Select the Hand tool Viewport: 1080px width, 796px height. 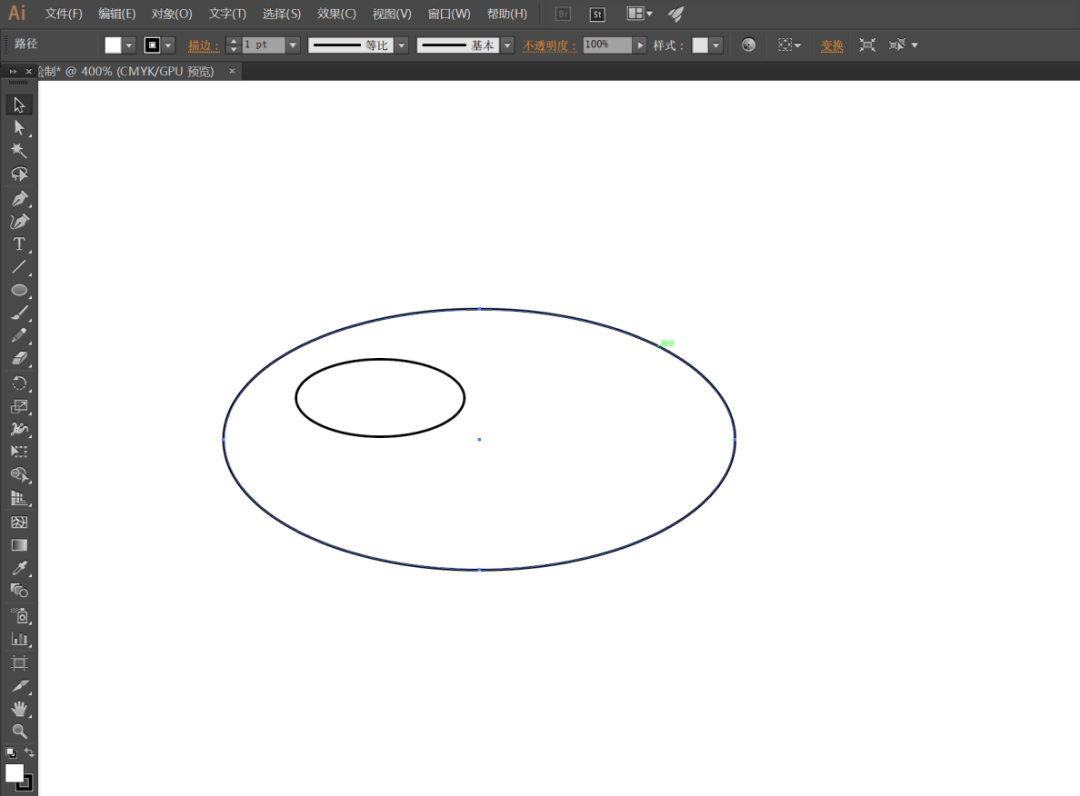(19, 709)
